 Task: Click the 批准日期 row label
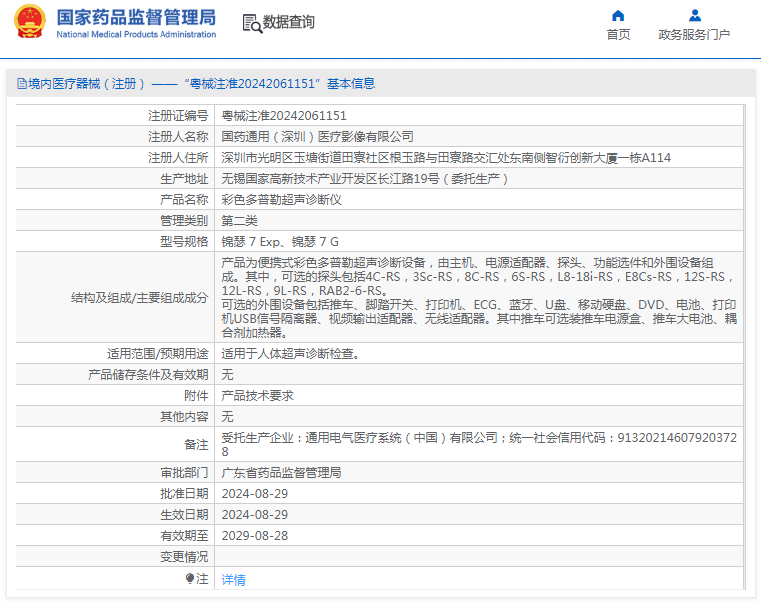[x=184, y=494]
